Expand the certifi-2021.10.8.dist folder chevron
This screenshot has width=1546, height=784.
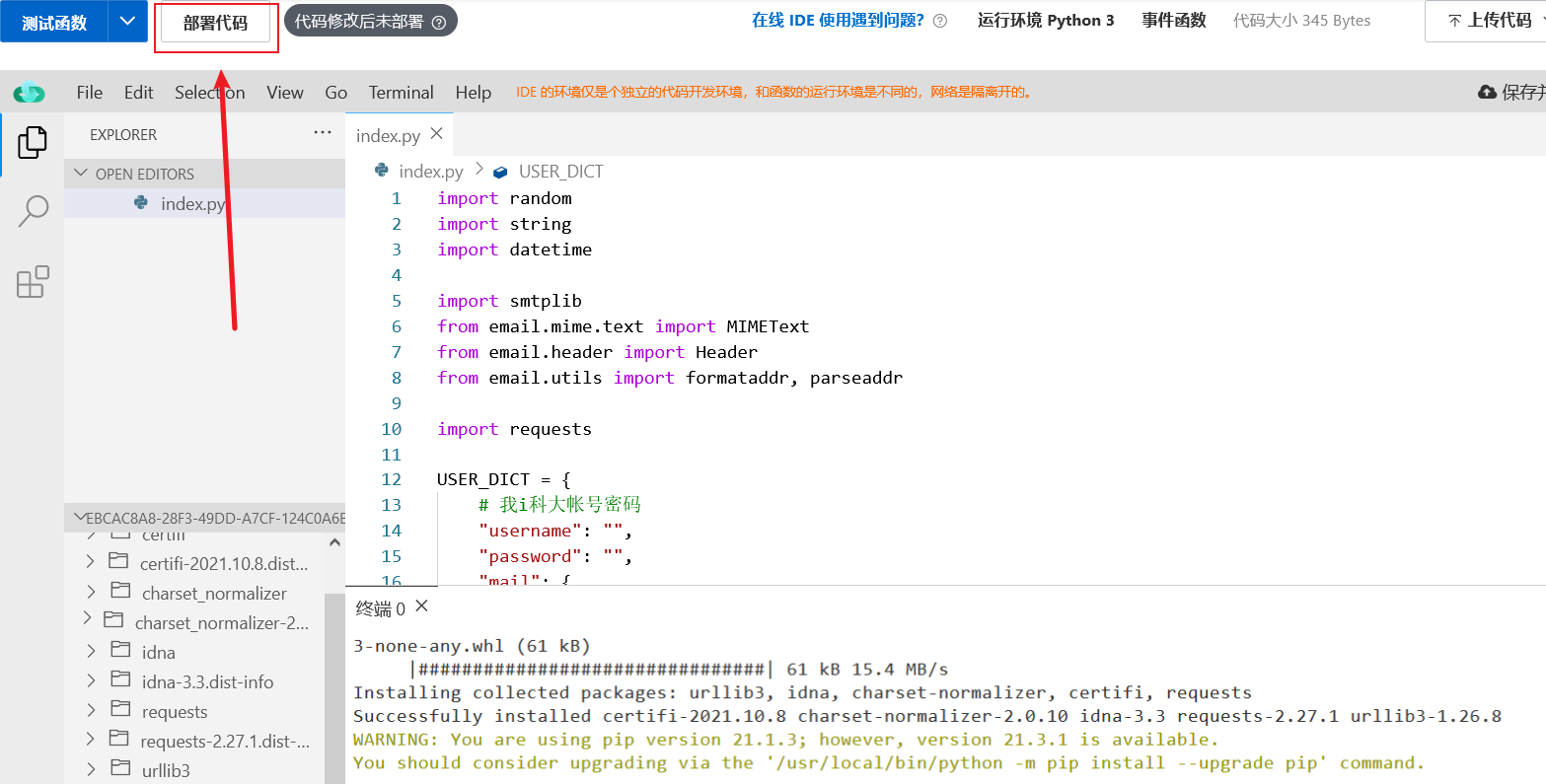(x=90, y=561)
